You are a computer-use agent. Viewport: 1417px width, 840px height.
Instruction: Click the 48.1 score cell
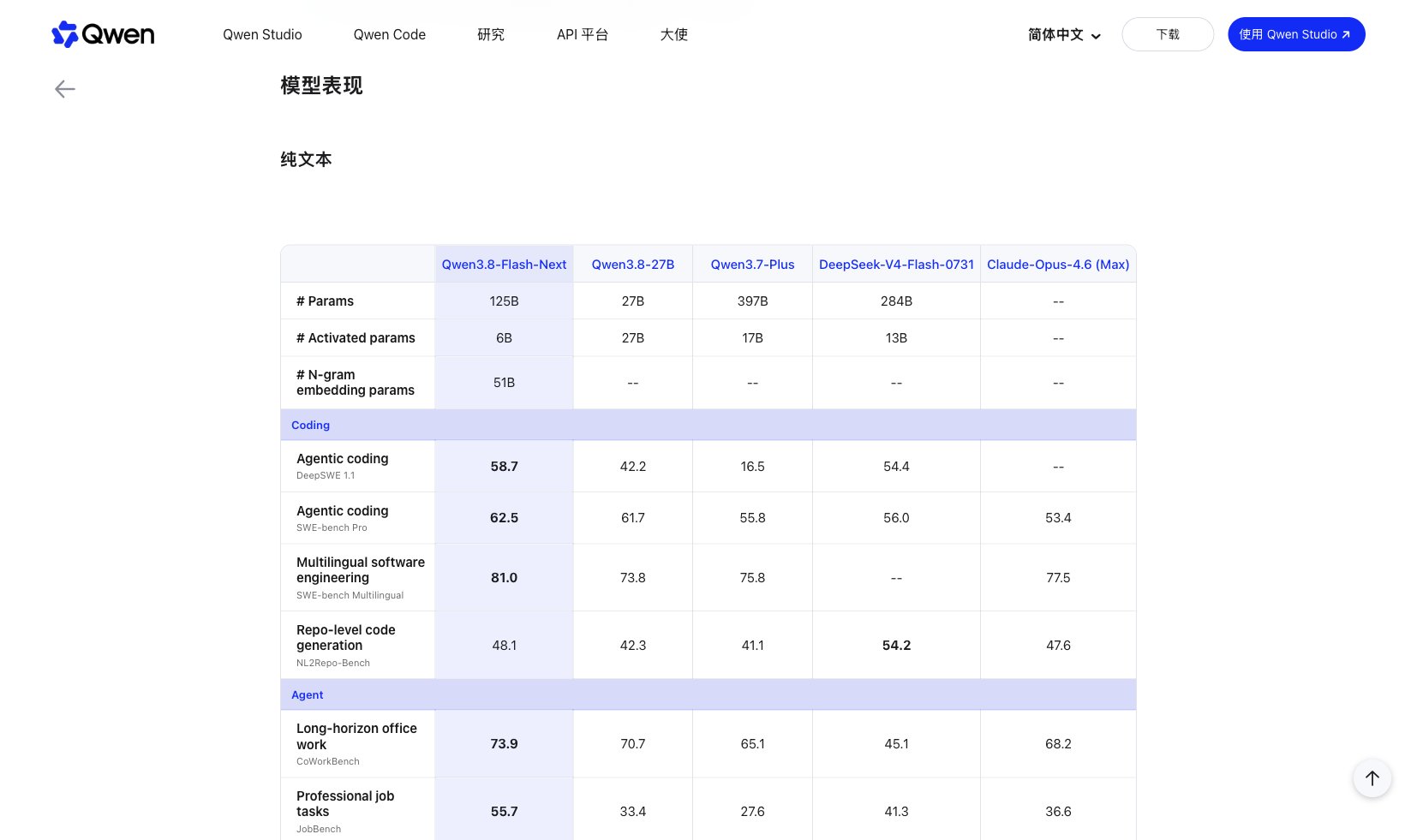[x=504, y=646]
